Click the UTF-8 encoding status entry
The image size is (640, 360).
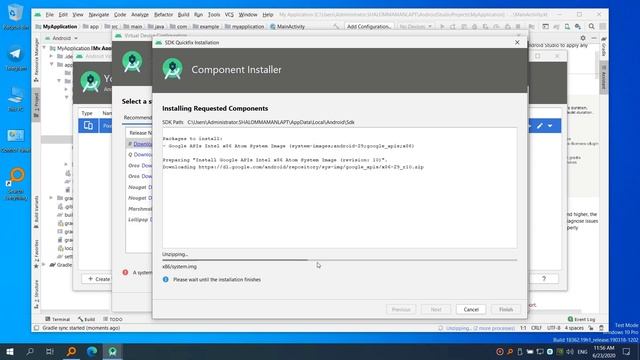click(x=553, y=328)
